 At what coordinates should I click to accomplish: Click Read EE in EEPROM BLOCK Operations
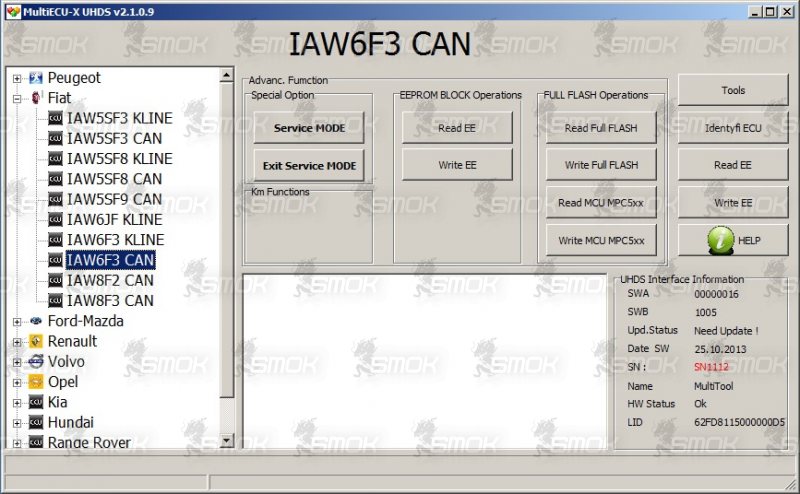coord(457,128)
